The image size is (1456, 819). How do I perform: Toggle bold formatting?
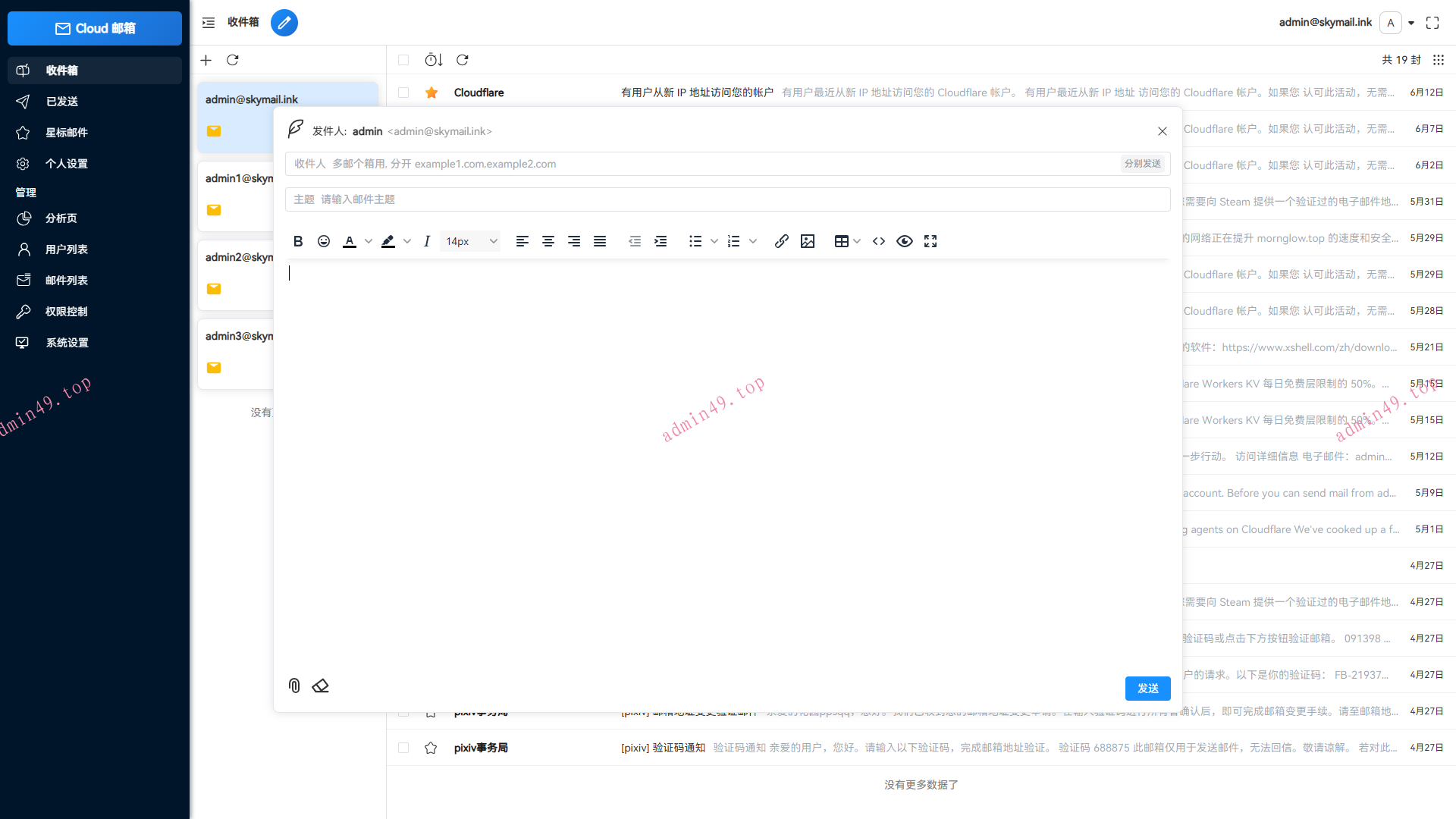(x=298, y=241)
